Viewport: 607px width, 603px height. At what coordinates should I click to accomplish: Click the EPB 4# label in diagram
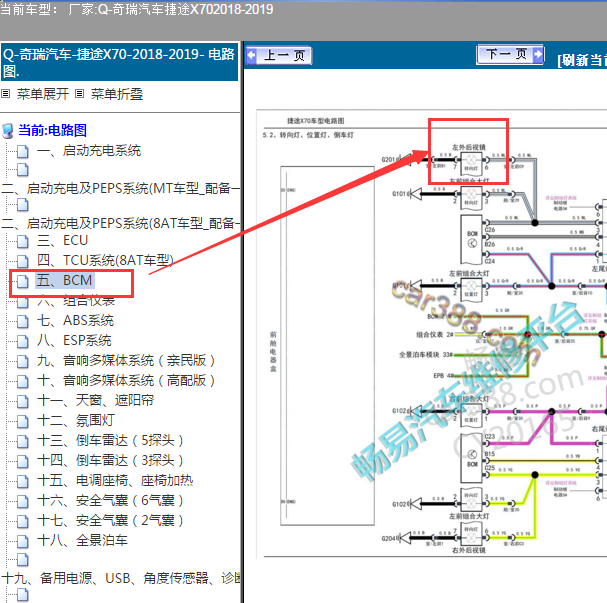tap(443, 375)
